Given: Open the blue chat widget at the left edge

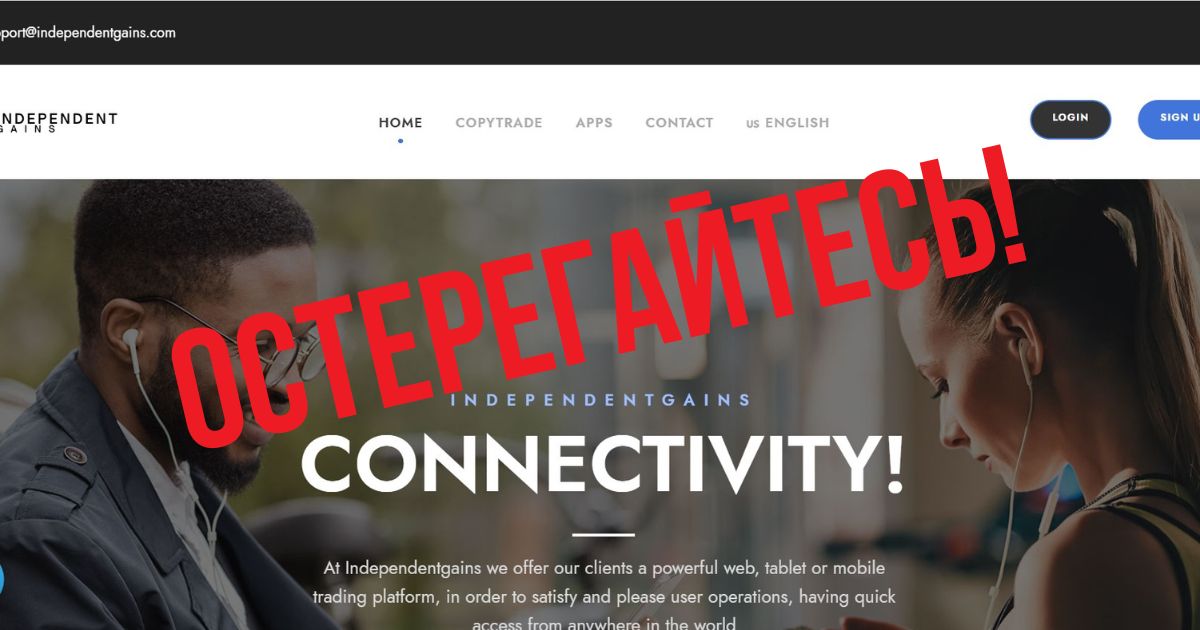Looking at the screenshot, I should pyautogui.click(x=1, y=579).
